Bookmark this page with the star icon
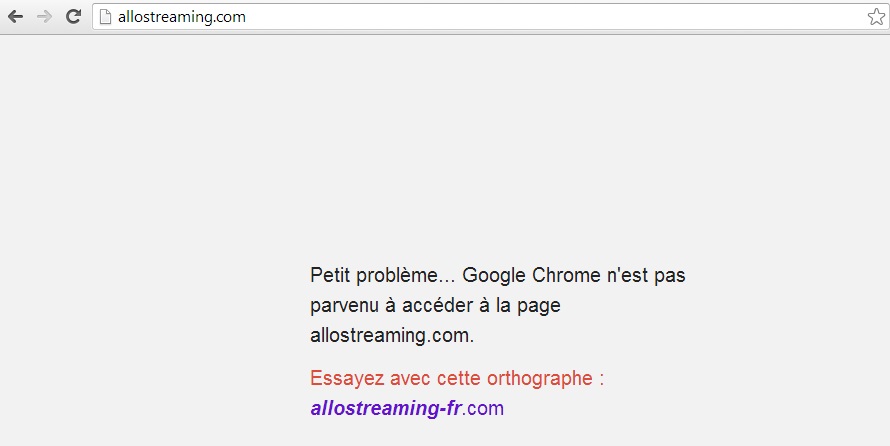The height and width of the screenshot is (446, 890). pos(876,17)
